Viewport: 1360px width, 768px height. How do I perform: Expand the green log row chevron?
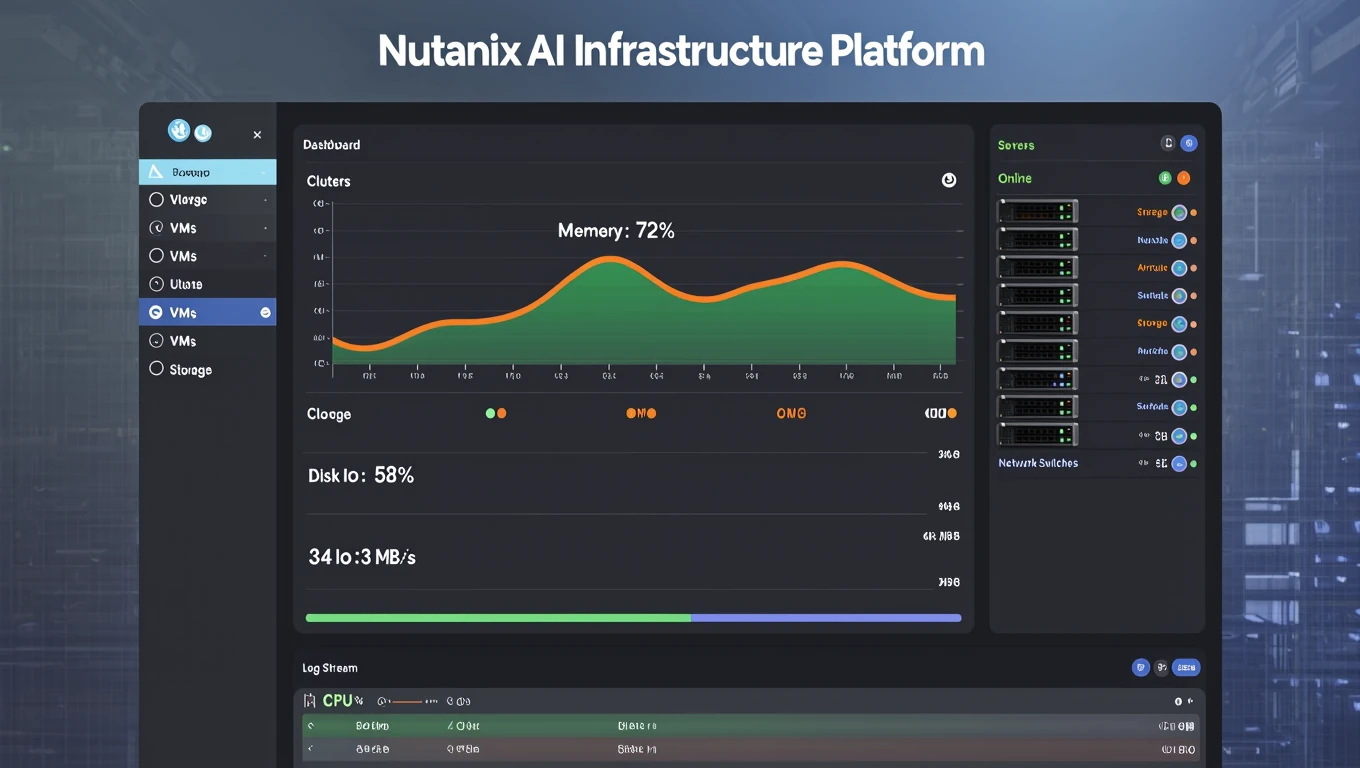click(311, 726)
